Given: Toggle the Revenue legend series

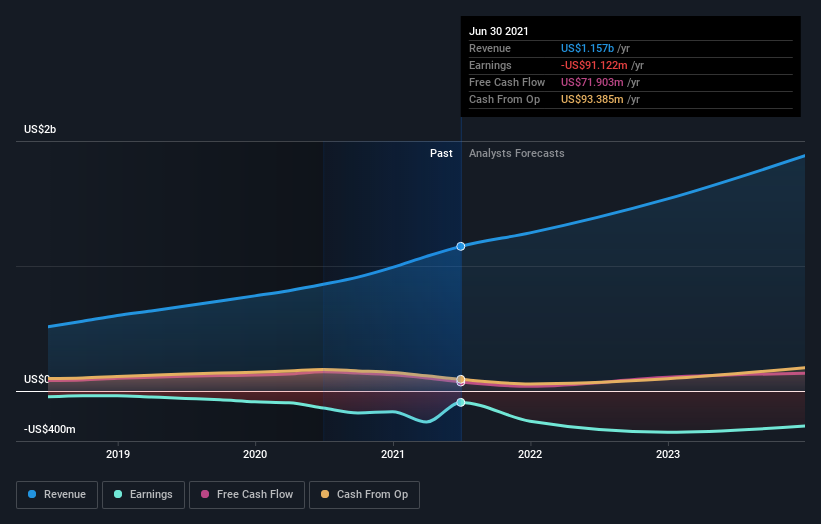Looking at the screenshot, I should click(57, 495).
